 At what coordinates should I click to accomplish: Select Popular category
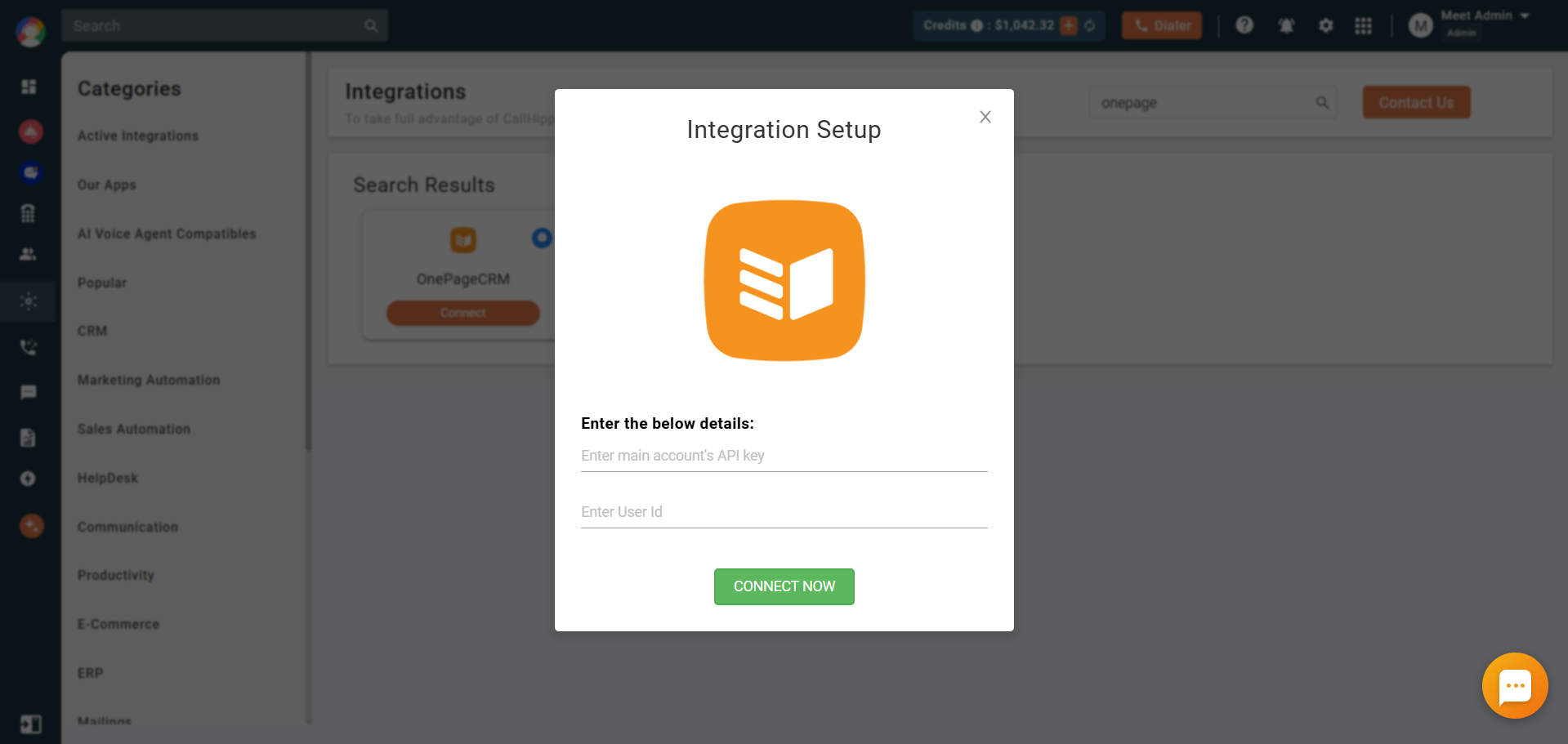[x=102, y=283]
